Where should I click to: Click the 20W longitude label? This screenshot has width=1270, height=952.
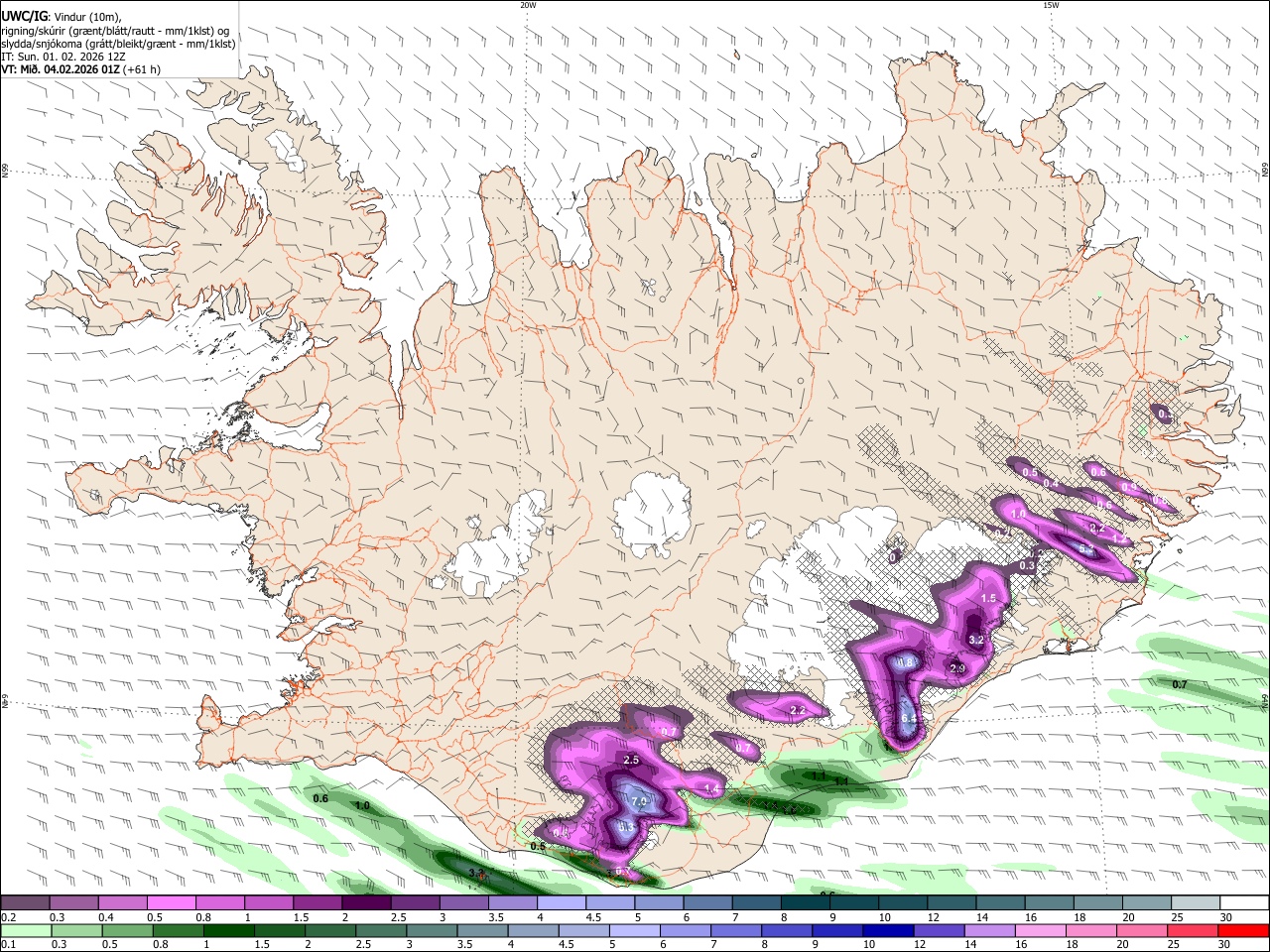[528, 5]
